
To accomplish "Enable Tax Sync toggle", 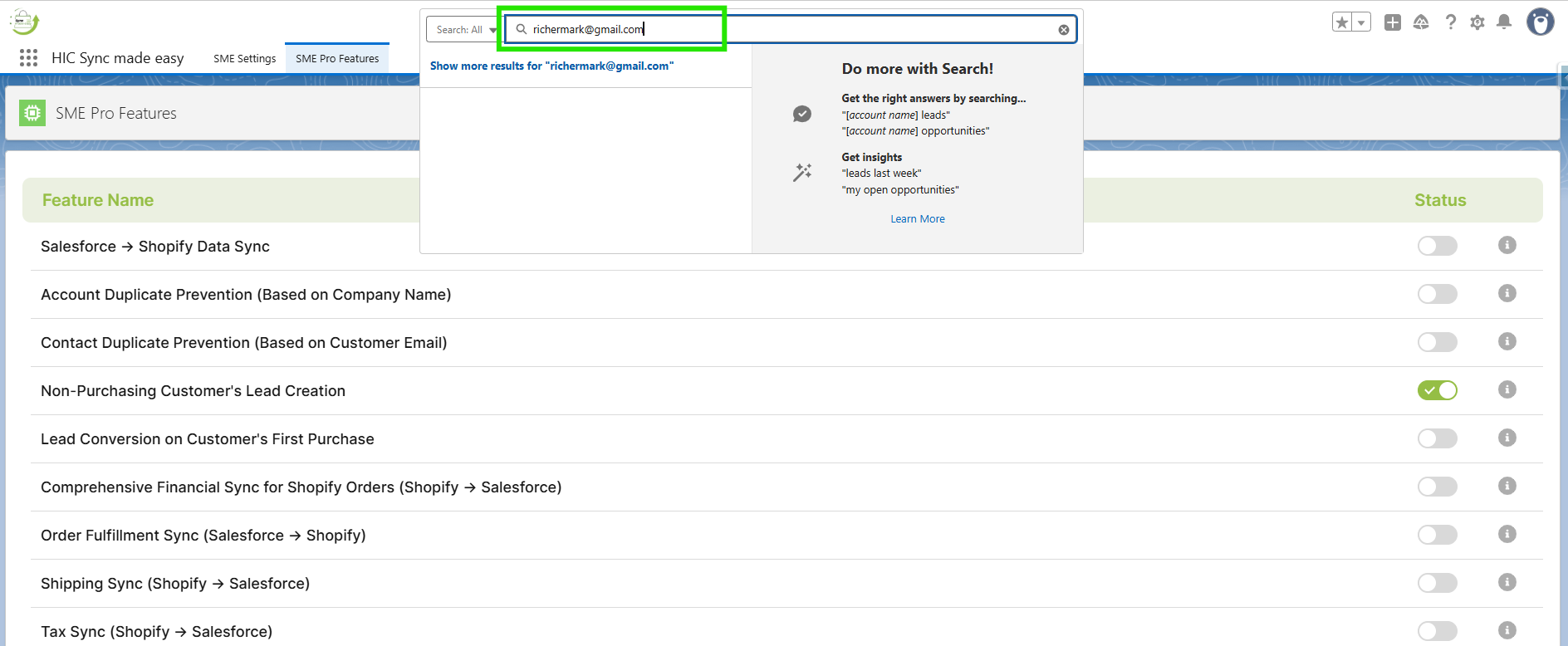I will [1438, 631].
